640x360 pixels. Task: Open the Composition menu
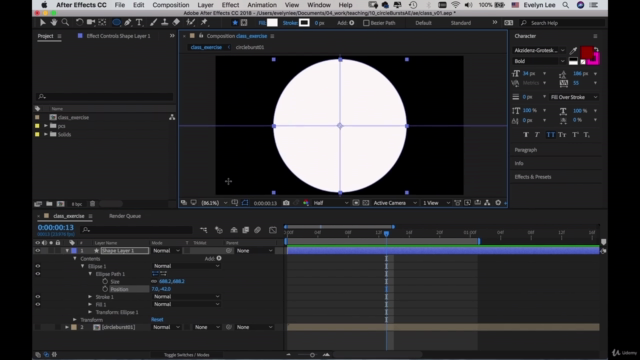pyautogui.click(x=171, y=5)
